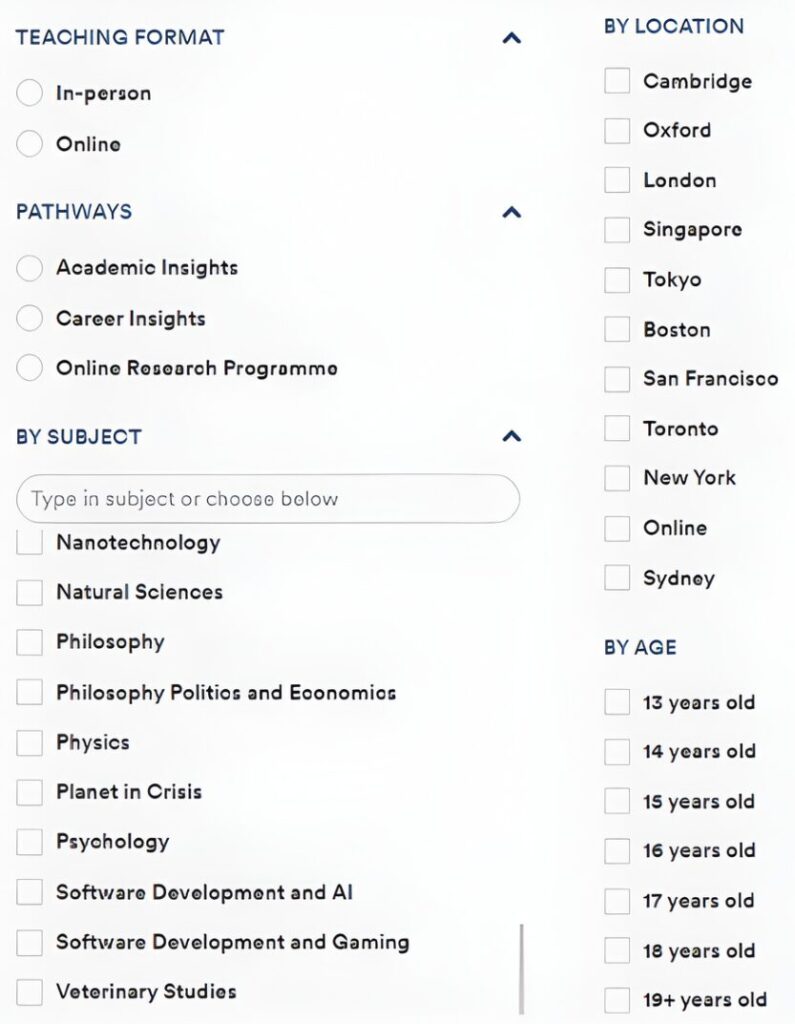The height and width of the screenshot is (1024, 795).
Task: Check the Cambridge location checkbox
Action: 617,81
